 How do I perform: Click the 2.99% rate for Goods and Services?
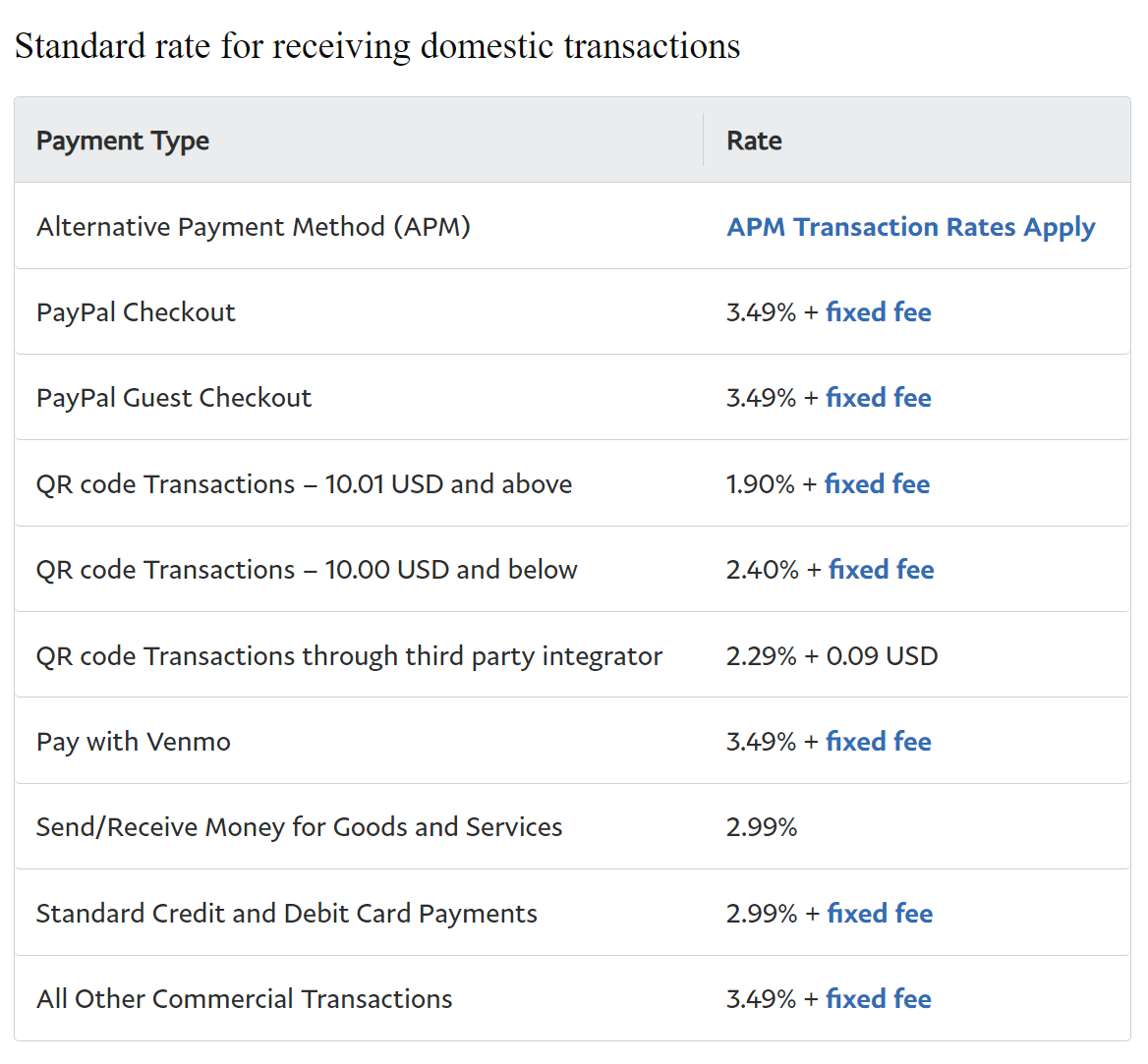pos(762,827)
